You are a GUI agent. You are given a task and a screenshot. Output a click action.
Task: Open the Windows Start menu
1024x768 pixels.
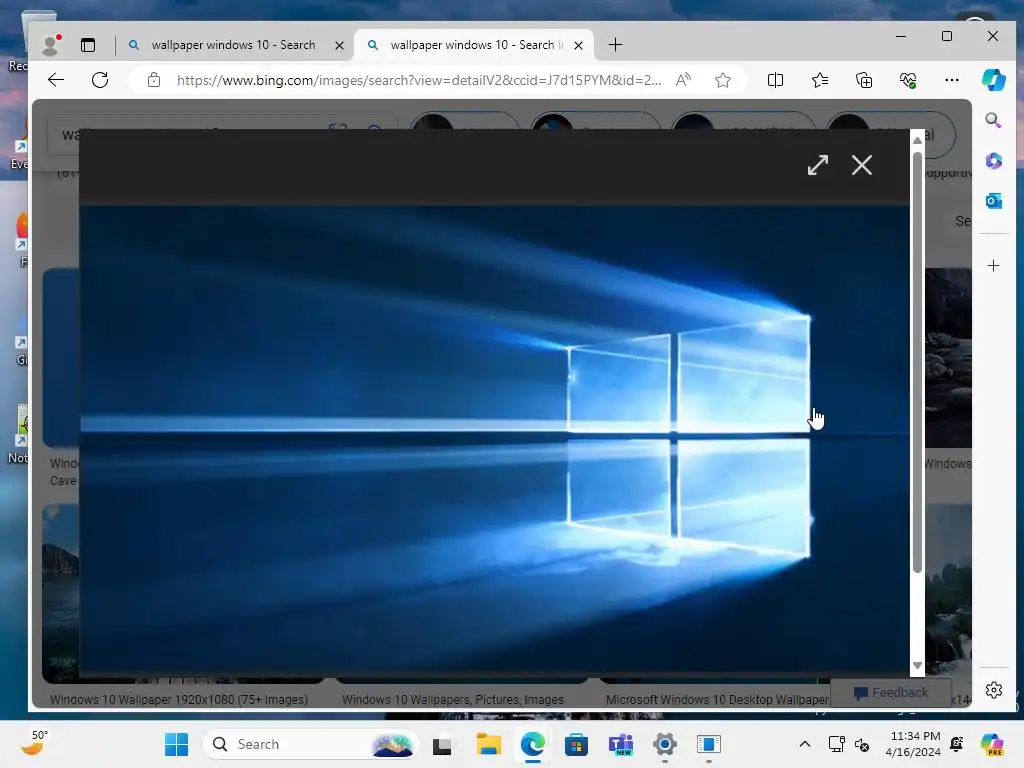point(176,744)
